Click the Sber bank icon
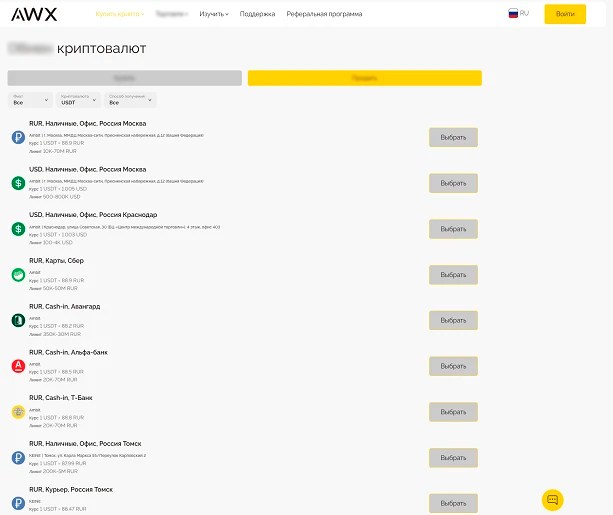613x515 pixels. tap(18, 275)
